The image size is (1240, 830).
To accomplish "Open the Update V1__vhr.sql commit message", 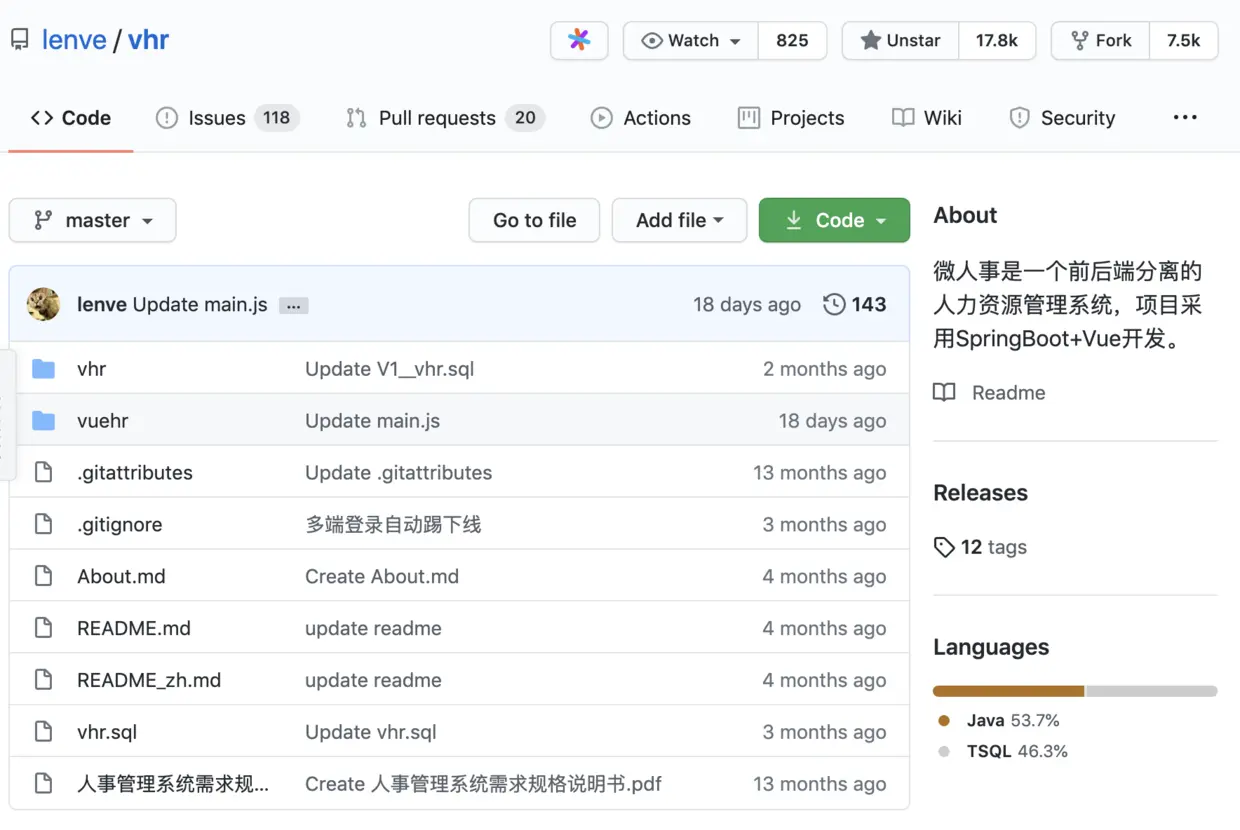I will pos(389,369).
